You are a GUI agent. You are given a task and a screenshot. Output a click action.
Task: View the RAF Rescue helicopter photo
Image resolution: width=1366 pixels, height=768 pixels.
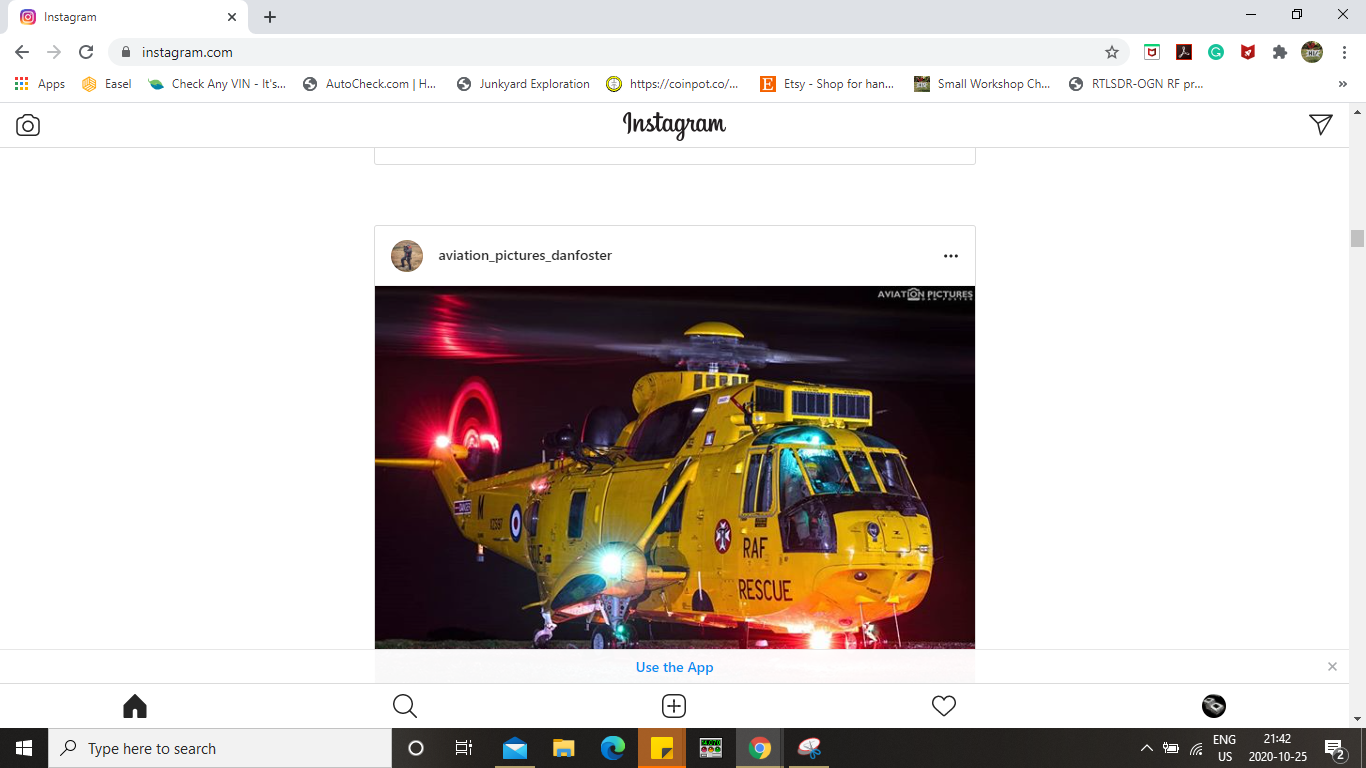(x=675, y=468)
